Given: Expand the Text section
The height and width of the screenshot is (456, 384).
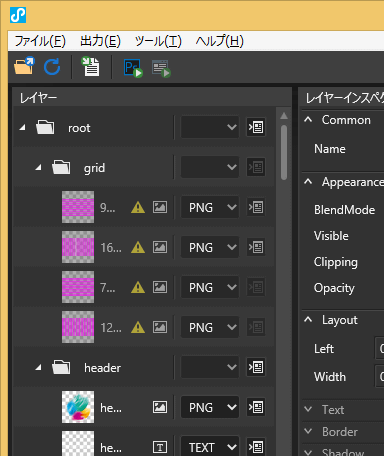Looking at the screenshot, I should (308, 409).
